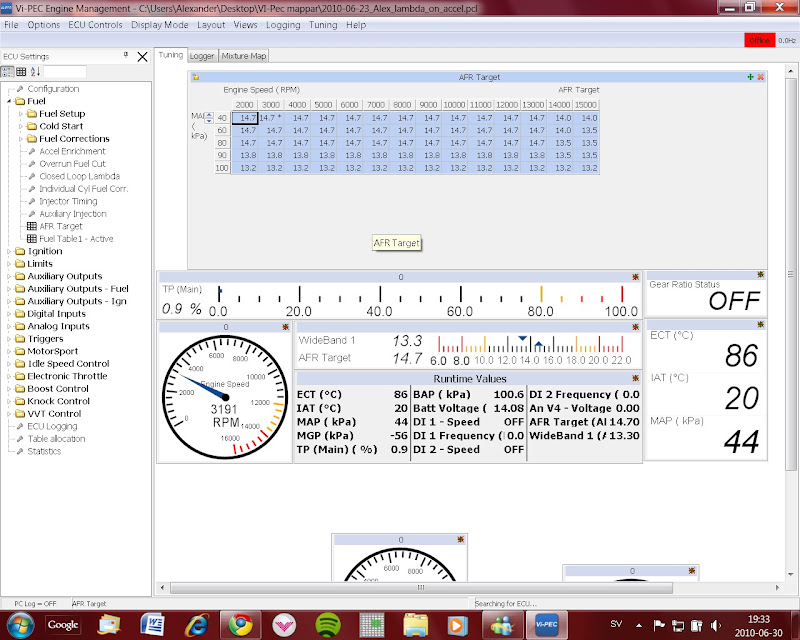Viewport: 800px width, 640px height.
Task: Pin the ECU Settings panel
Action: tap(126, 55)
